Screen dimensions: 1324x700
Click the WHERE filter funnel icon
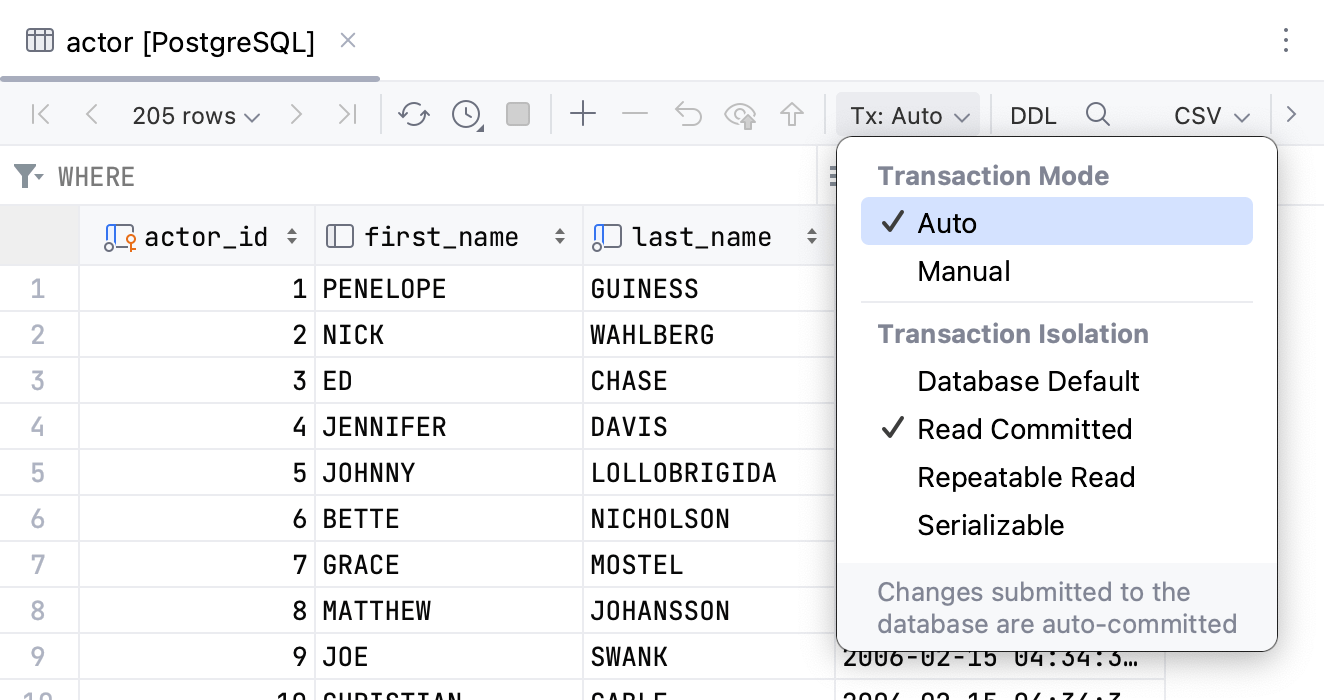pyautogui.click(x=26, y=175)
